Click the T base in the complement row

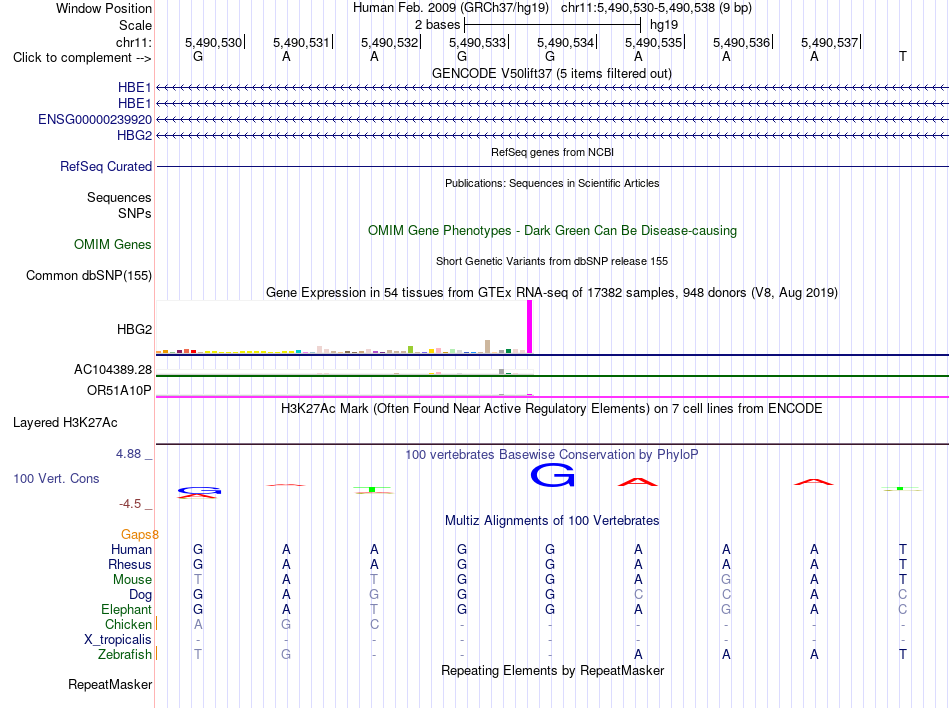pyautogui.click(x=903, y=56)
